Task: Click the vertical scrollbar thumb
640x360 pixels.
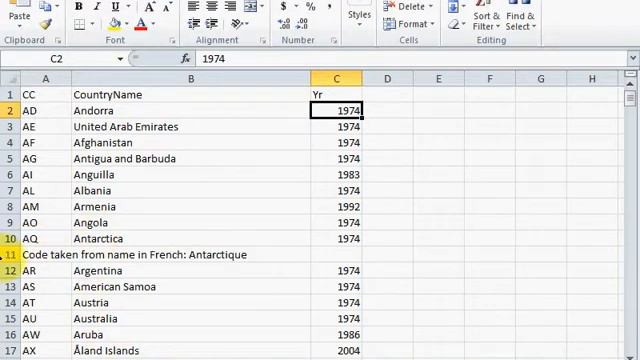Action: point(630,98)
